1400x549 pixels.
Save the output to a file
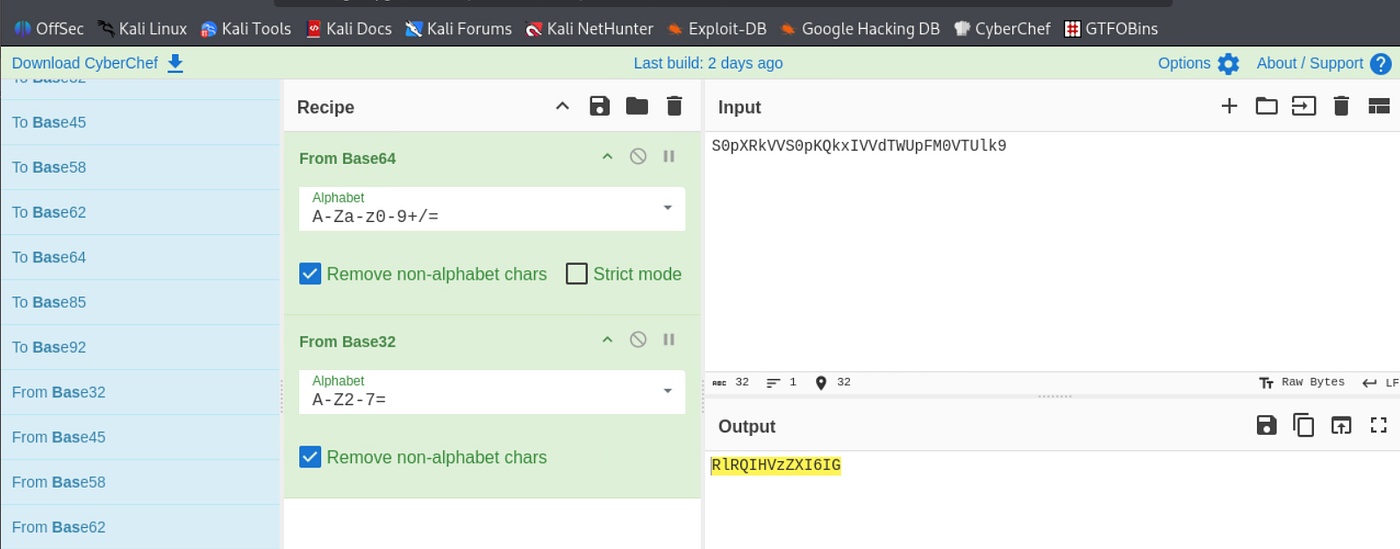[1266, 425]
